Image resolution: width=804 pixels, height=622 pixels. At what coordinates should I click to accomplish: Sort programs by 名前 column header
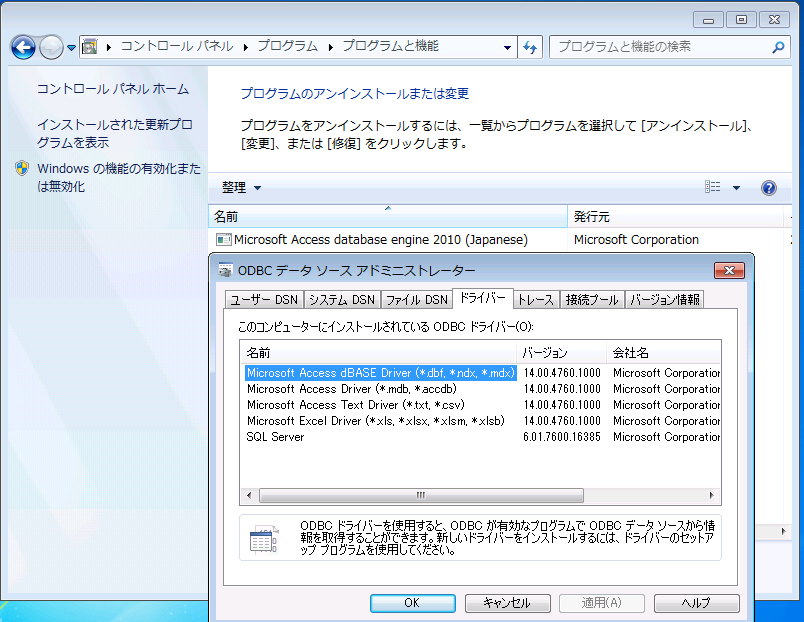point(388,216)
